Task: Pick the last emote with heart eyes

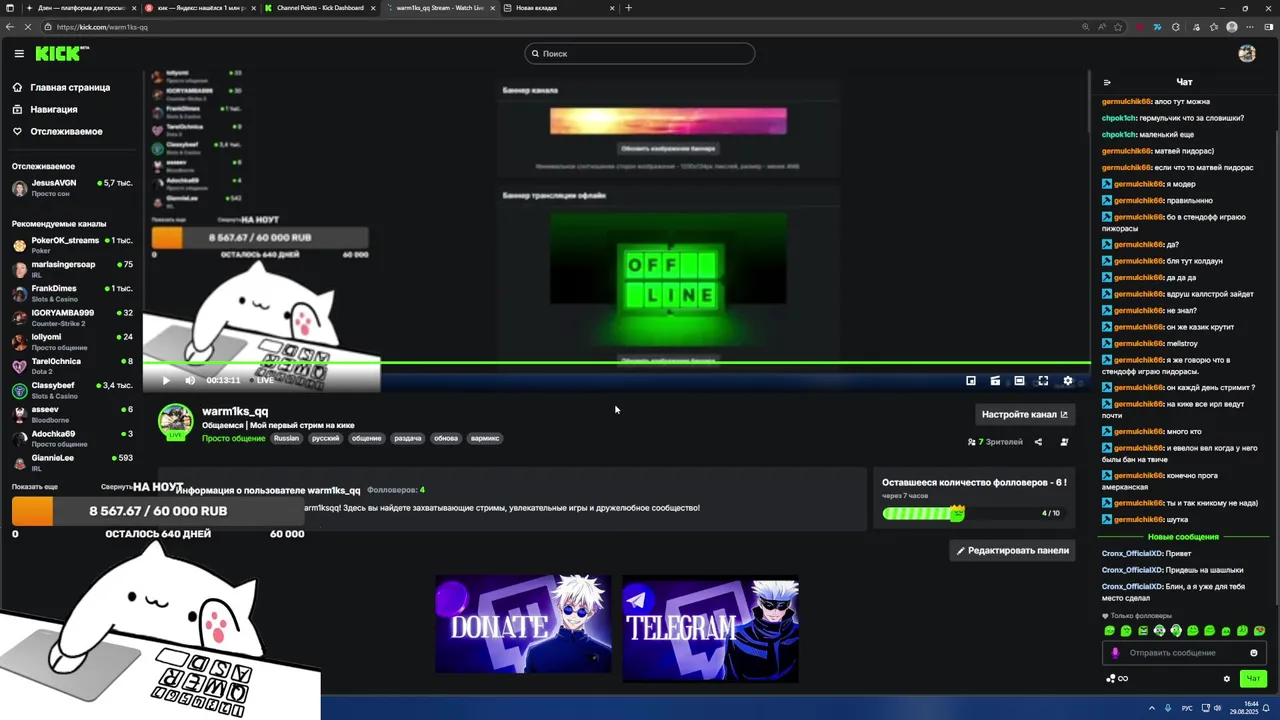Action: (x=1259, y=631)
